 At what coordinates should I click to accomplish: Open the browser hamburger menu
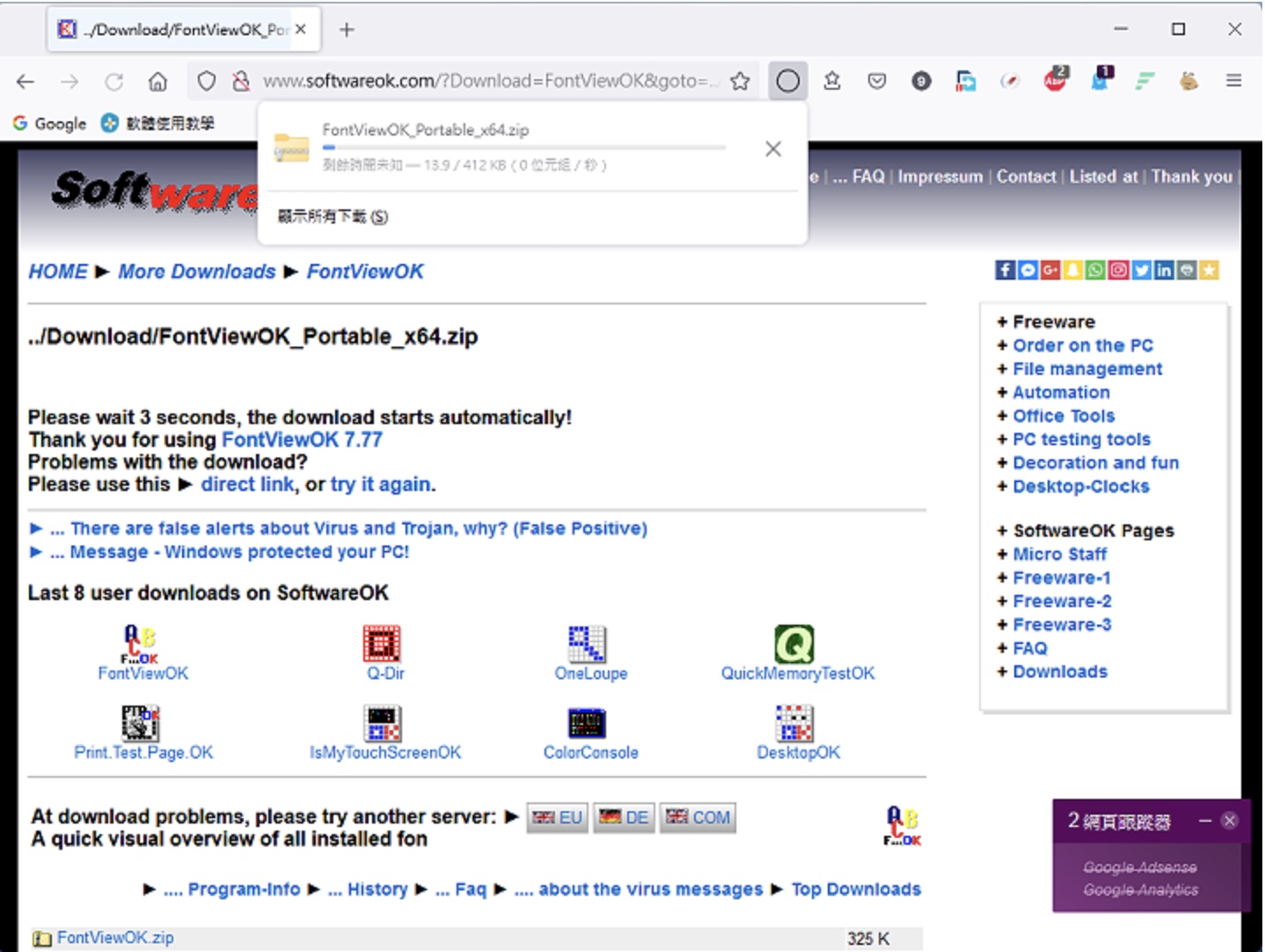coord(1234,81)
